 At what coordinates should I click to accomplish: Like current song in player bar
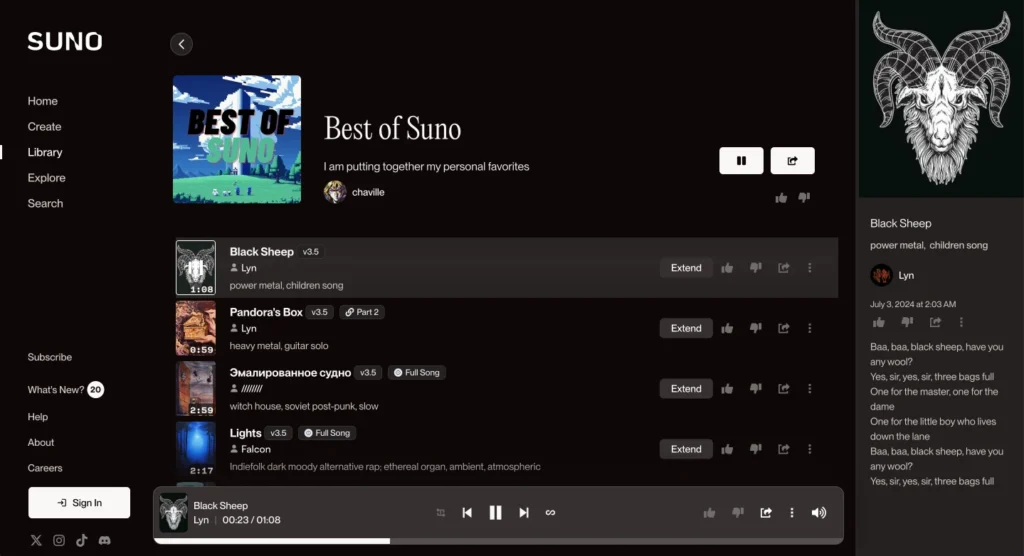coord(709,513)
